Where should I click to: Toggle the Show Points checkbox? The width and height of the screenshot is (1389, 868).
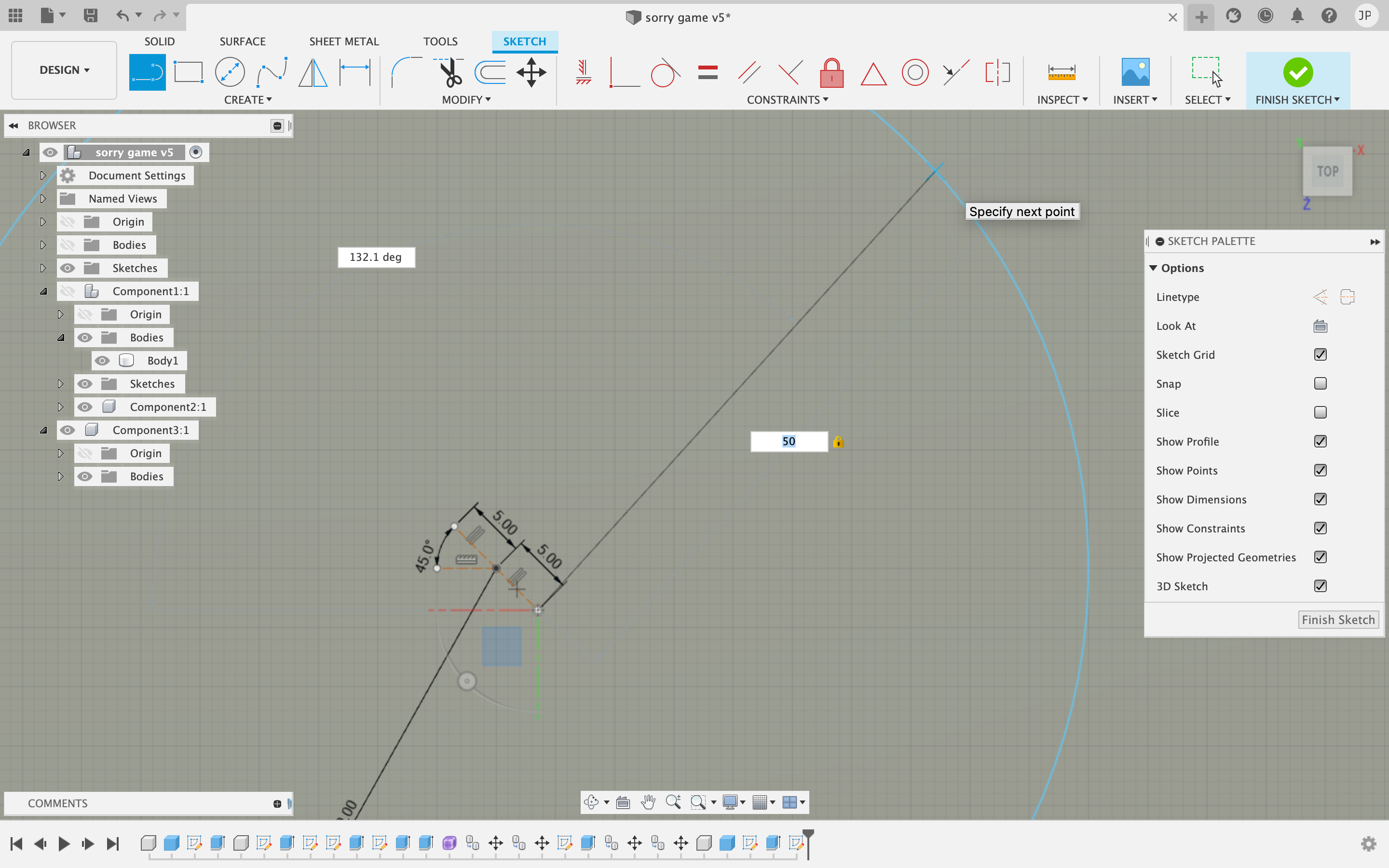[1320, 470]
